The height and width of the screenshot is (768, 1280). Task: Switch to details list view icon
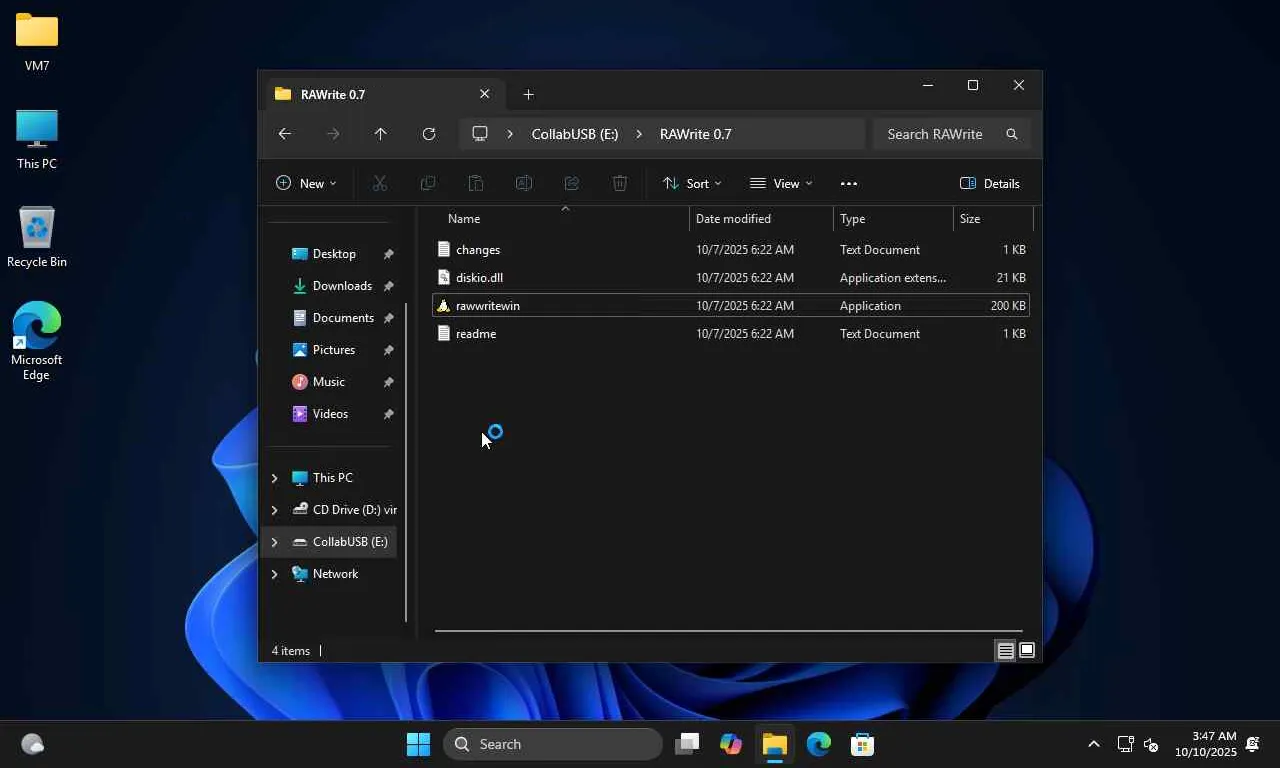(x=1005, y=651)
